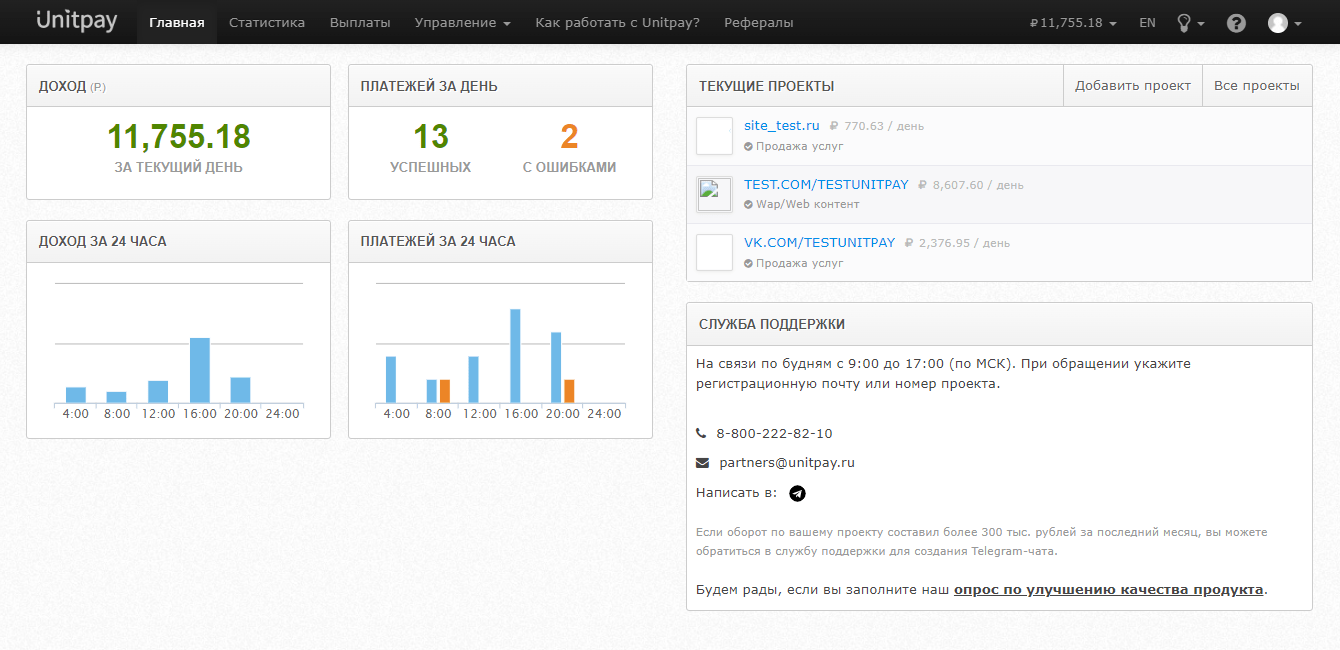Open the user avatar account menu
This screenshot has width=1340, height=650.
tap(1284, 22)
